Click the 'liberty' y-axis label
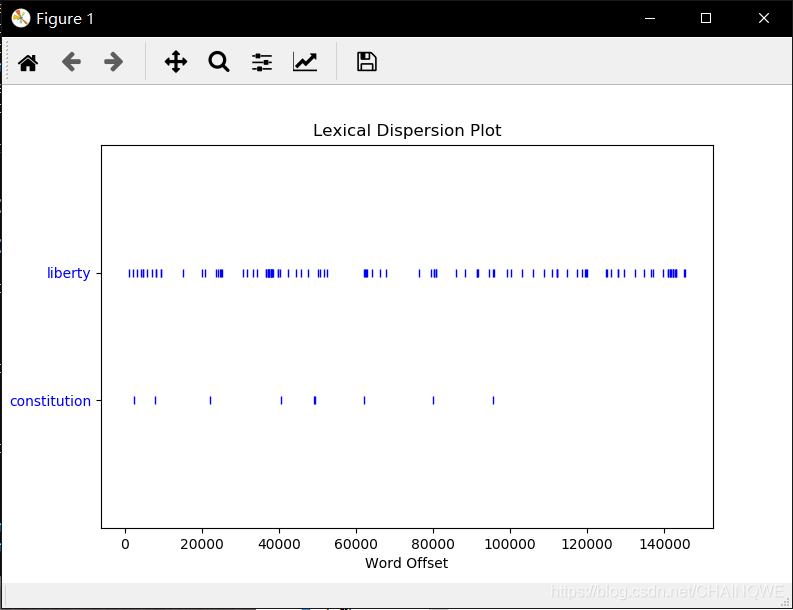Screen dimensions: 793x610 (x=68, y=273)
